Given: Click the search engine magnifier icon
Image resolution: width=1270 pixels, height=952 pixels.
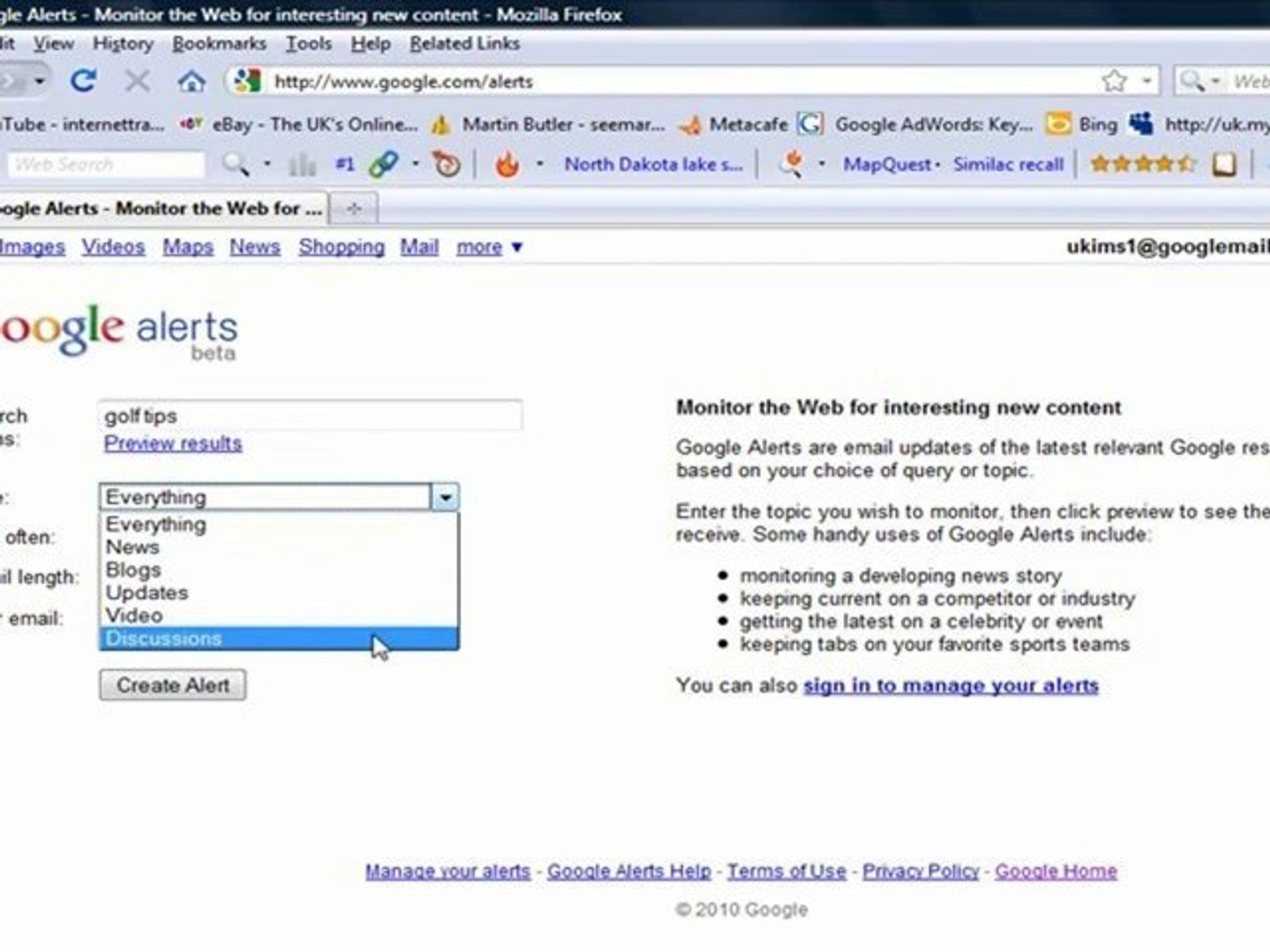Looking at the screenshot, I should coord(1192,81).
